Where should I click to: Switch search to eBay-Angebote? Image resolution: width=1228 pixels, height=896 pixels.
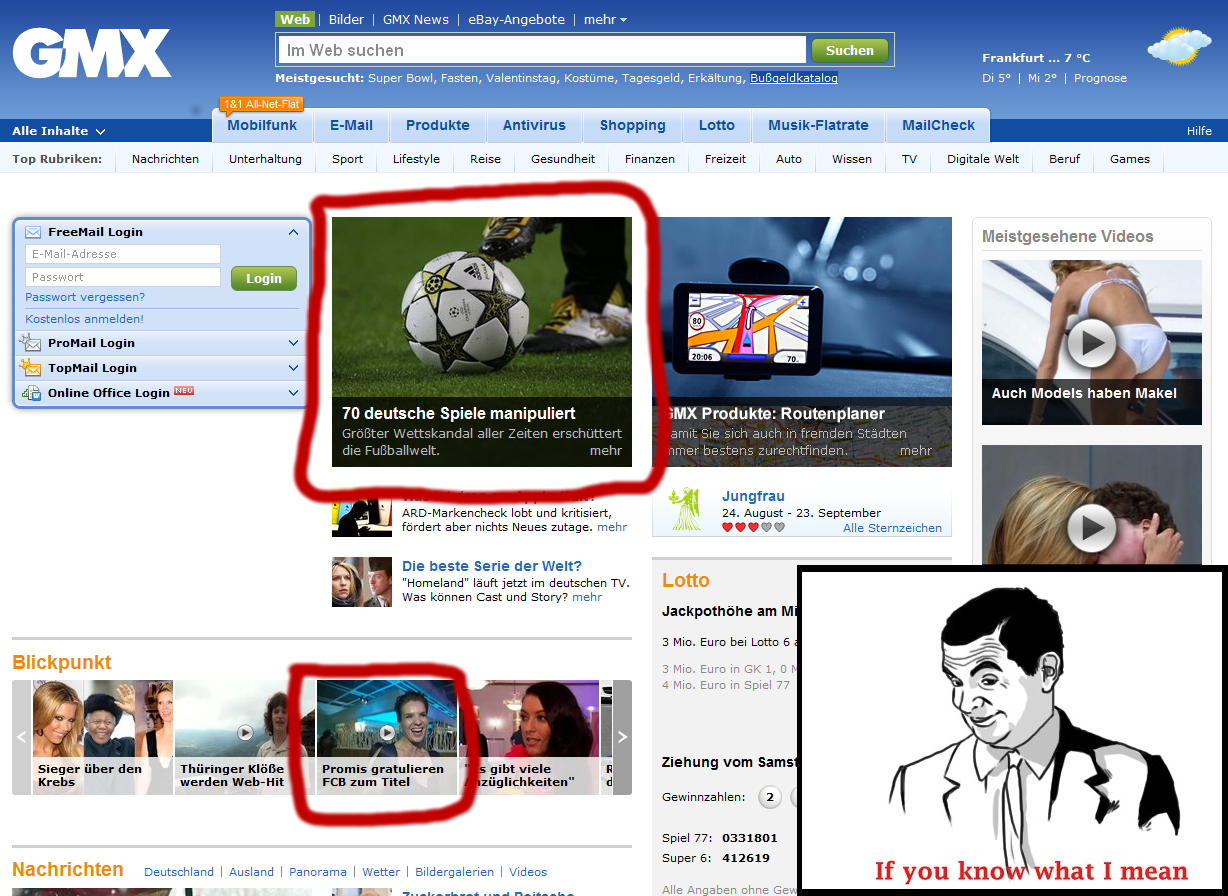(x=516, y=19)
